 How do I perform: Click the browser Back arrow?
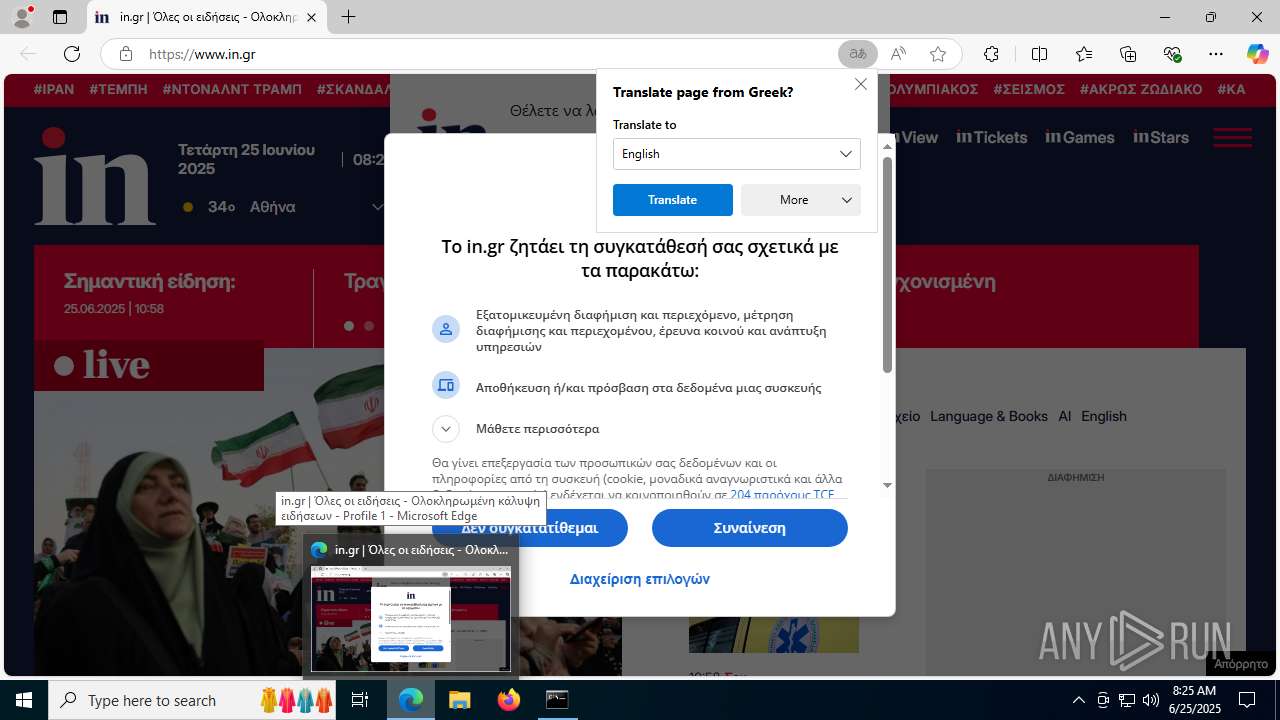(27, 54)
